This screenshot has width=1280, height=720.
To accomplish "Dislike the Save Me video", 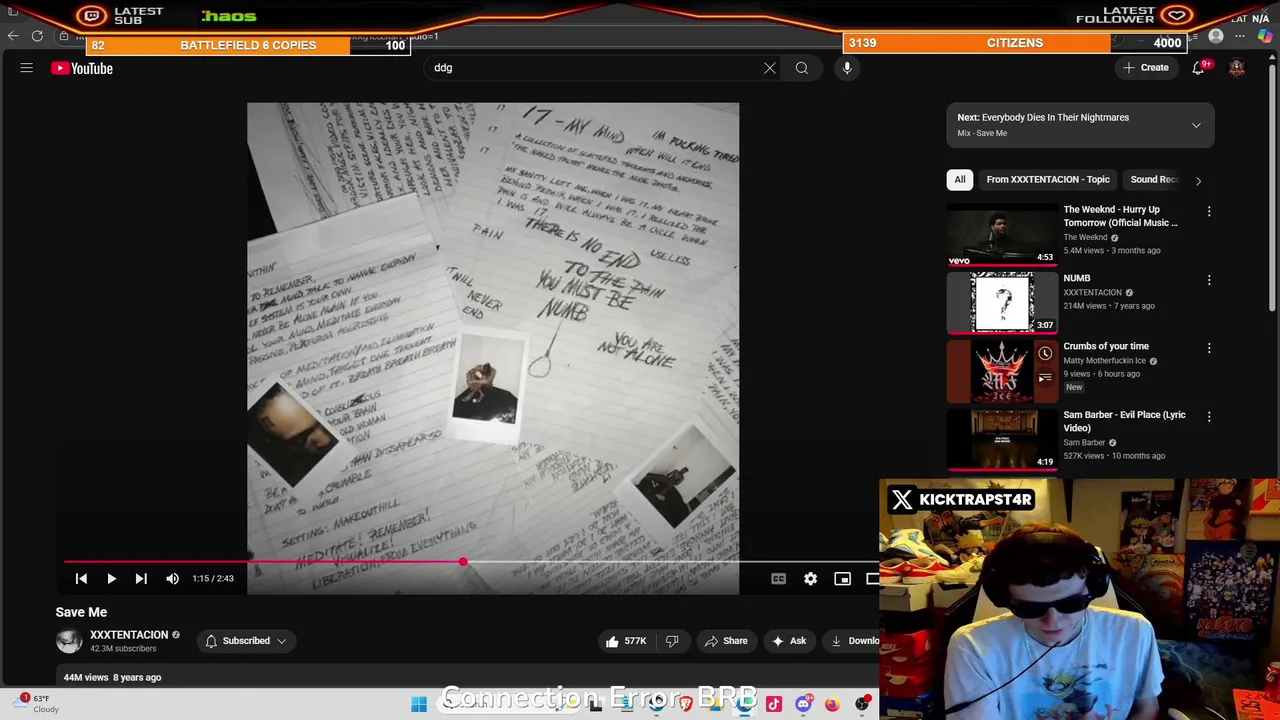I will [672, 641].
